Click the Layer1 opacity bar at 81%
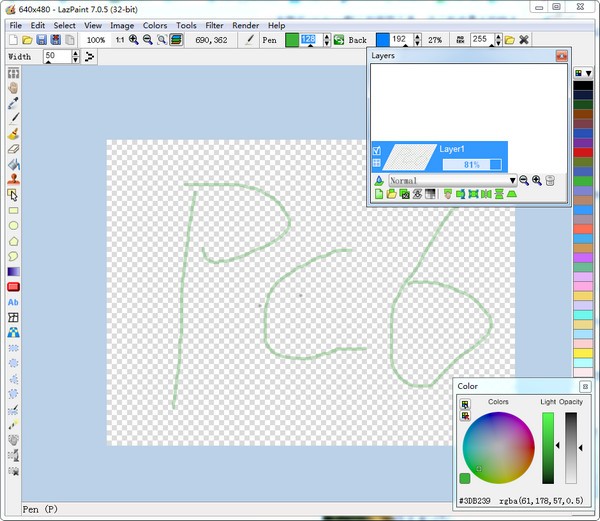 (472, 164)
